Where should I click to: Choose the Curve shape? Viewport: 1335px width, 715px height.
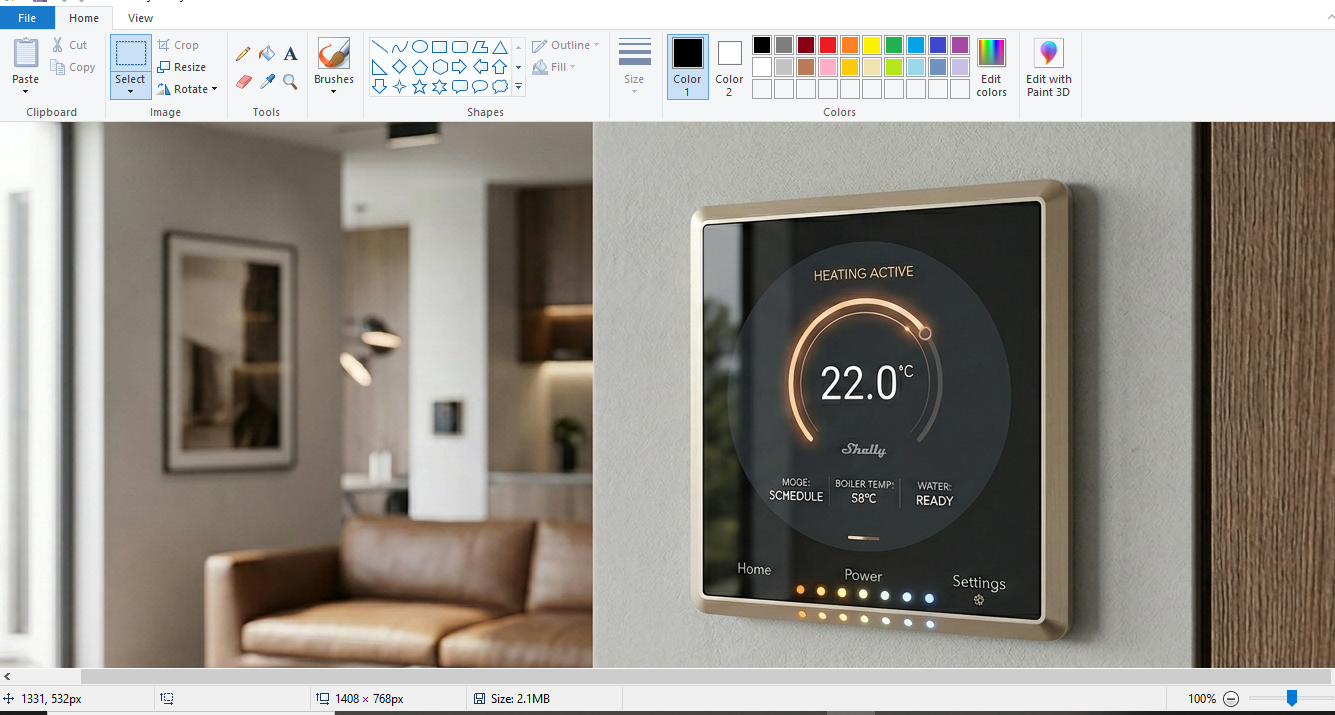(x=400, y=47)
